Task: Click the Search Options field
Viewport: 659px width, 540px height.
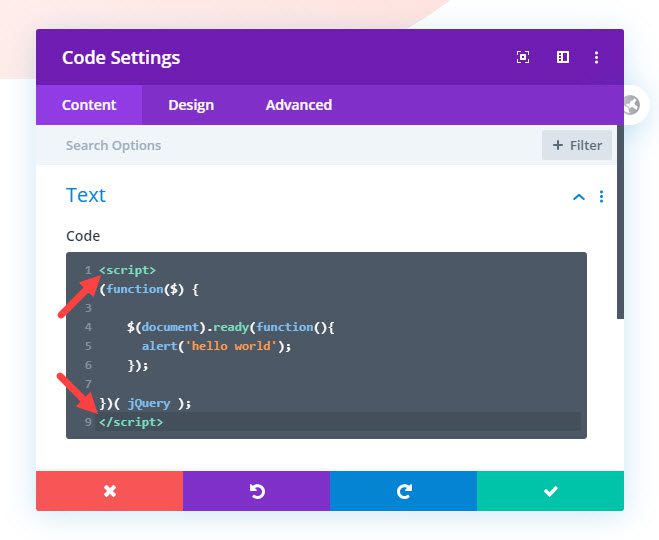Action: [x=290, y=145]
